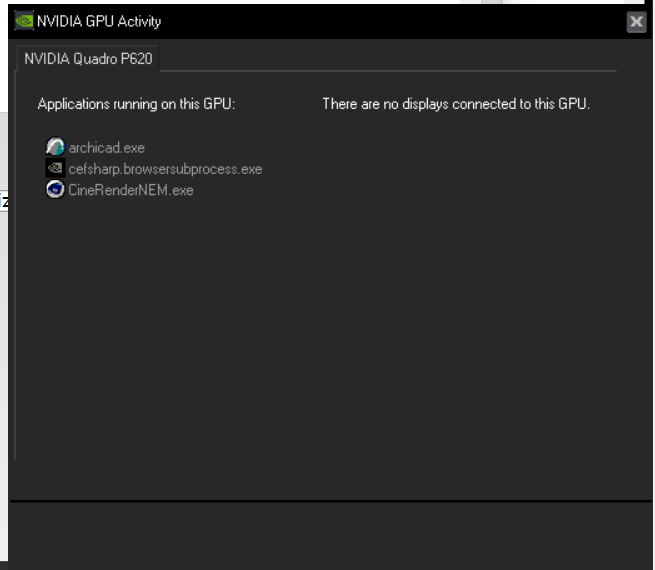
Task: Click empty panel area beneath the no-displays message
Action: pos(456,300)
